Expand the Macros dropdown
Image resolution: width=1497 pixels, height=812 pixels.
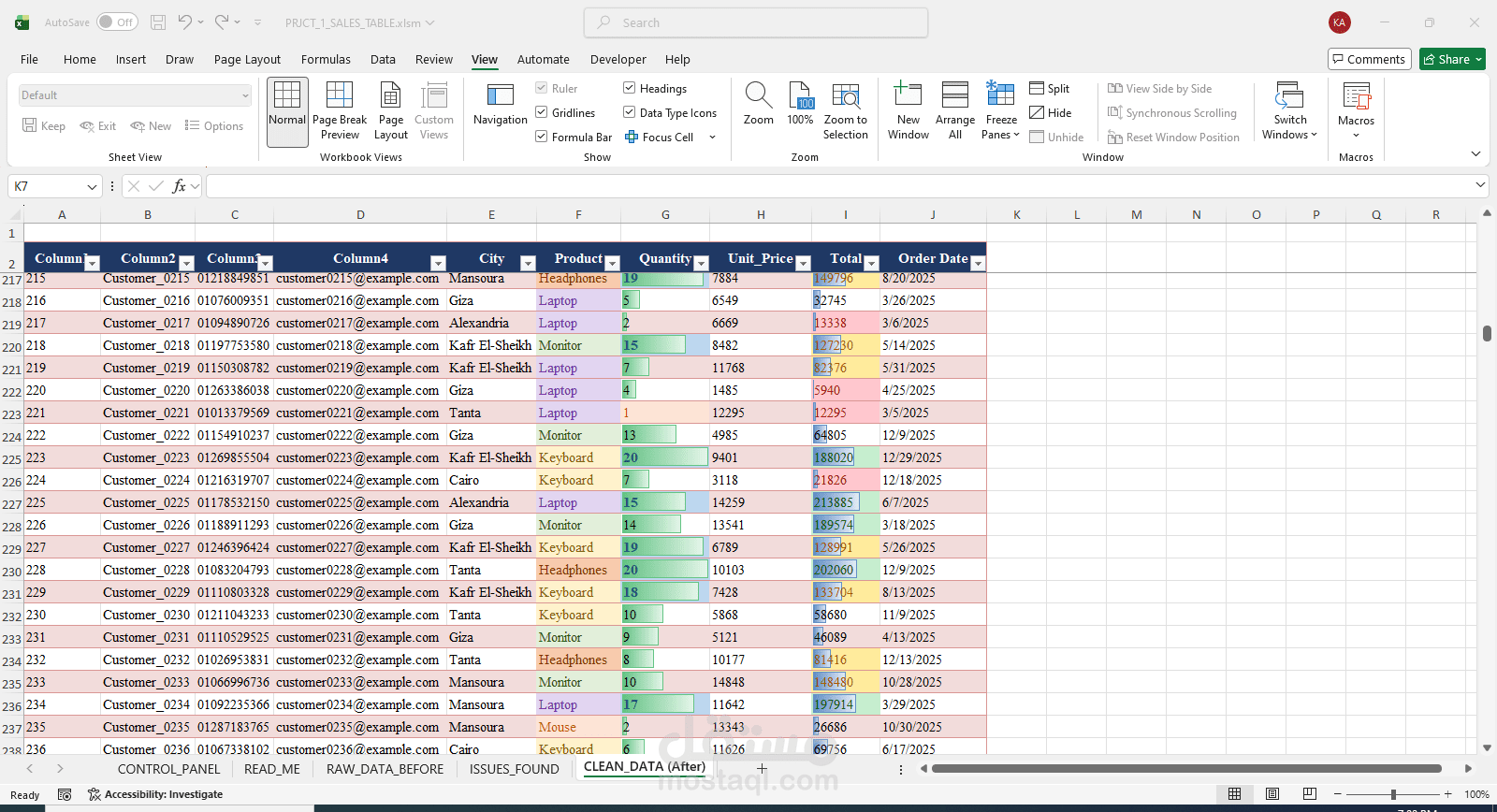pos(1356,136)
